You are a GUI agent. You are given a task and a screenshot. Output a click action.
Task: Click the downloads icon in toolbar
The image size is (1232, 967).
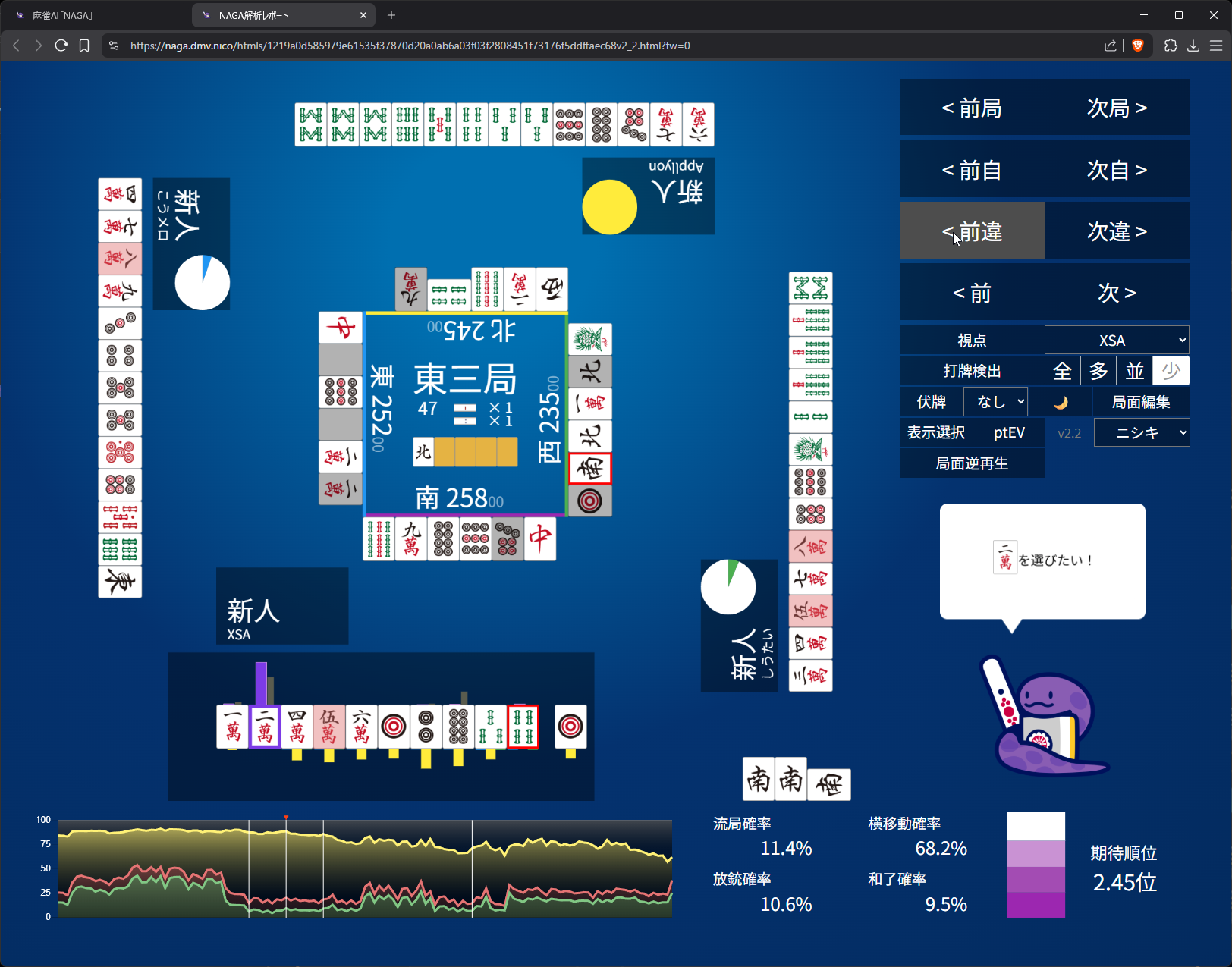click(1193, 46)
